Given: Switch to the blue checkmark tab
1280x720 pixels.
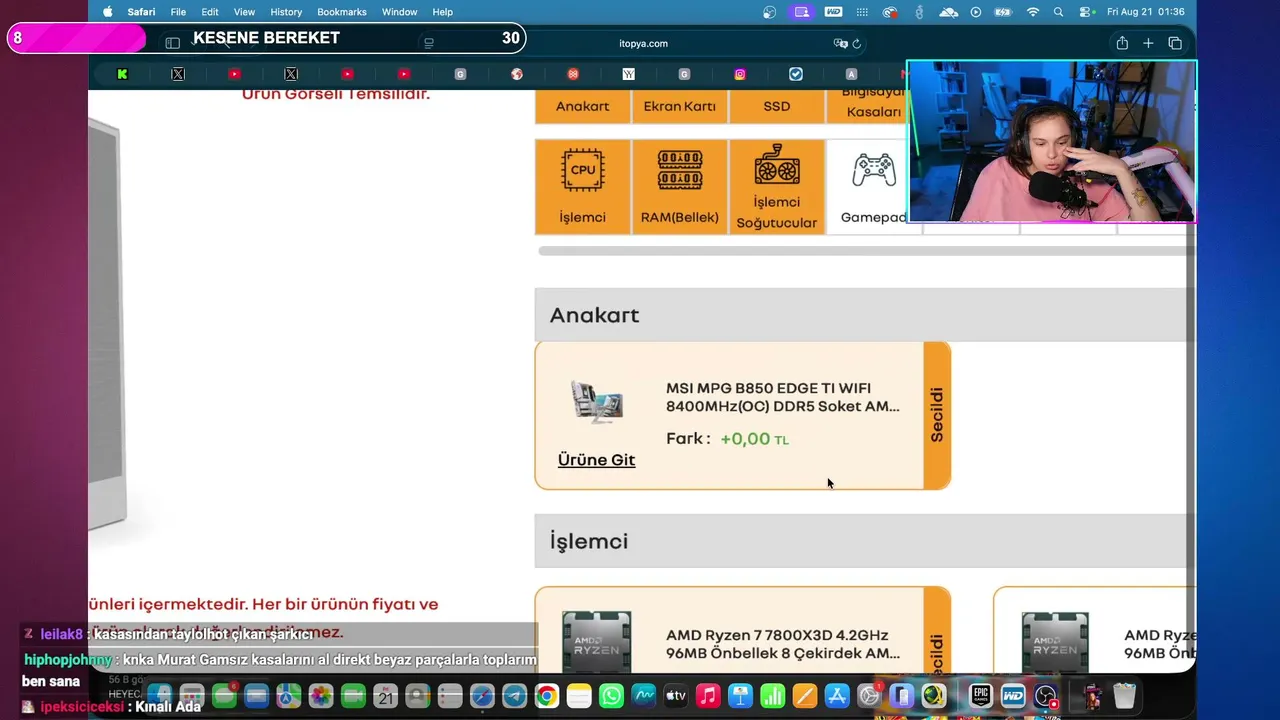Looking at the screenshot, I should point(796,74).
